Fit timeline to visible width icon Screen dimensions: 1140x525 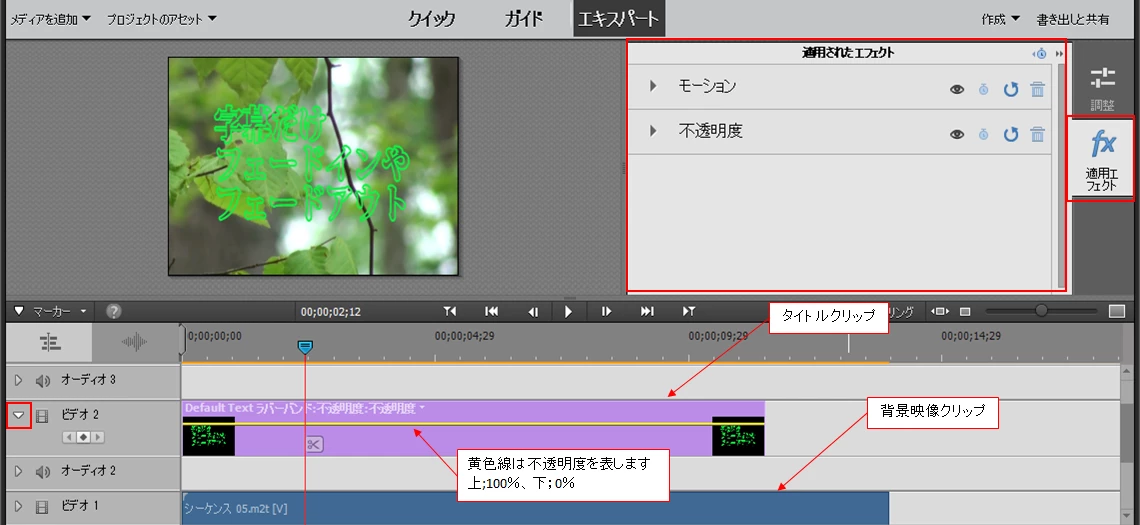coord(939,311)
